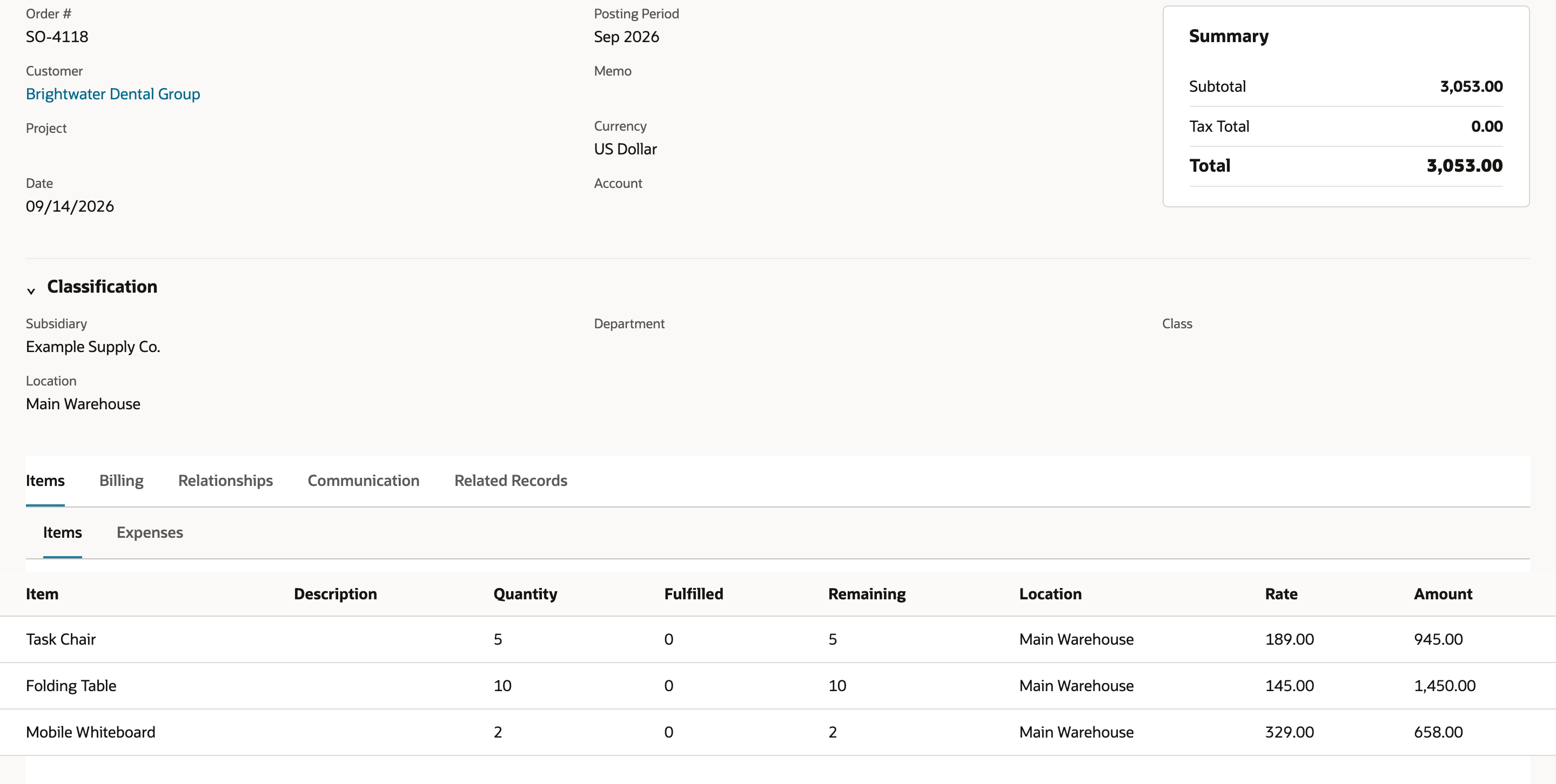Click the US Dollar currency value
This screenshot has width=1556, height=784.
(625, 149)
